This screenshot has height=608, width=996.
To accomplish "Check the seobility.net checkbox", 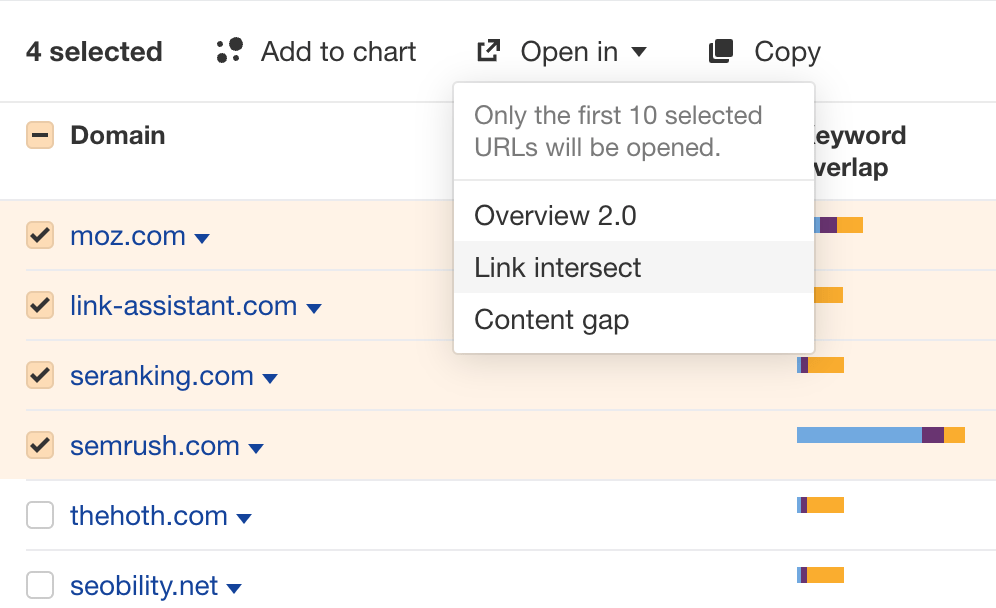I will (40, 585).
